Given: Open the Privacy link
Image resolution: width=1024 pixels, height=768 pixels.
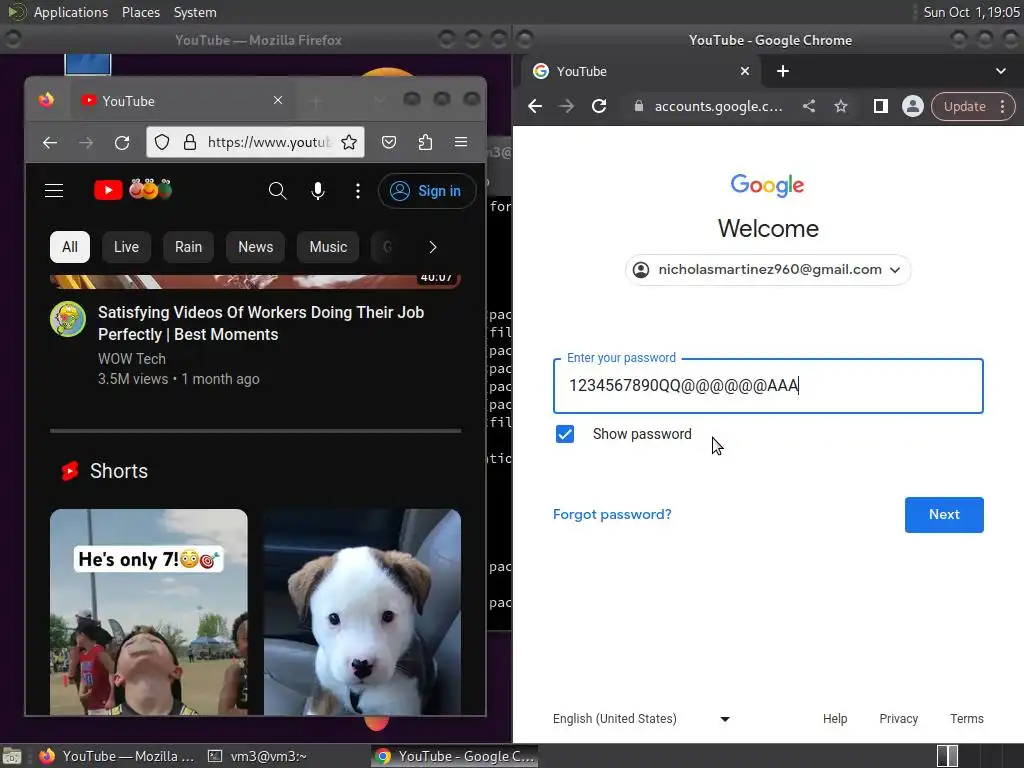Looking at the screenshot, I should pos(899,719).
